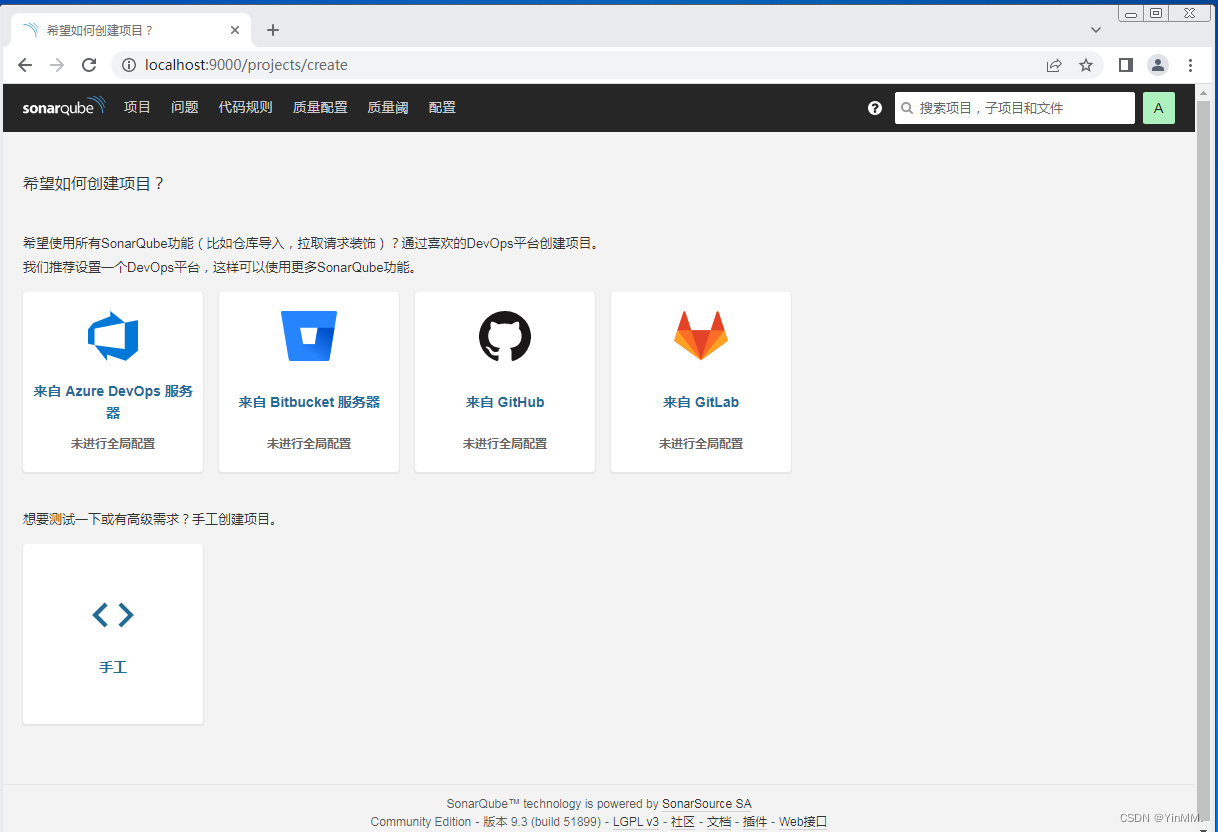This screenshot has height=832, width=1218.
Task: Click the SonarQube logo
Action: coord(63,107)
